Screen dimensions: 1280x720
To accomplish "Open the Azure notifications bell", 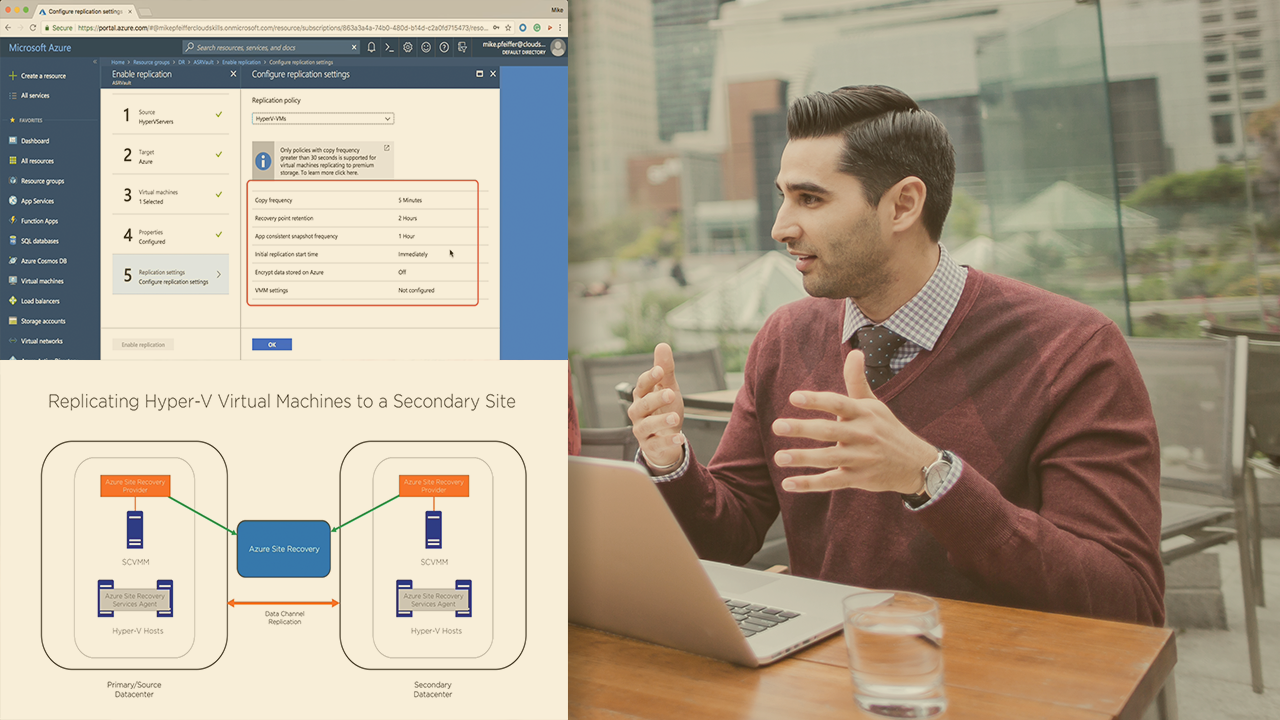I will 371,47.
